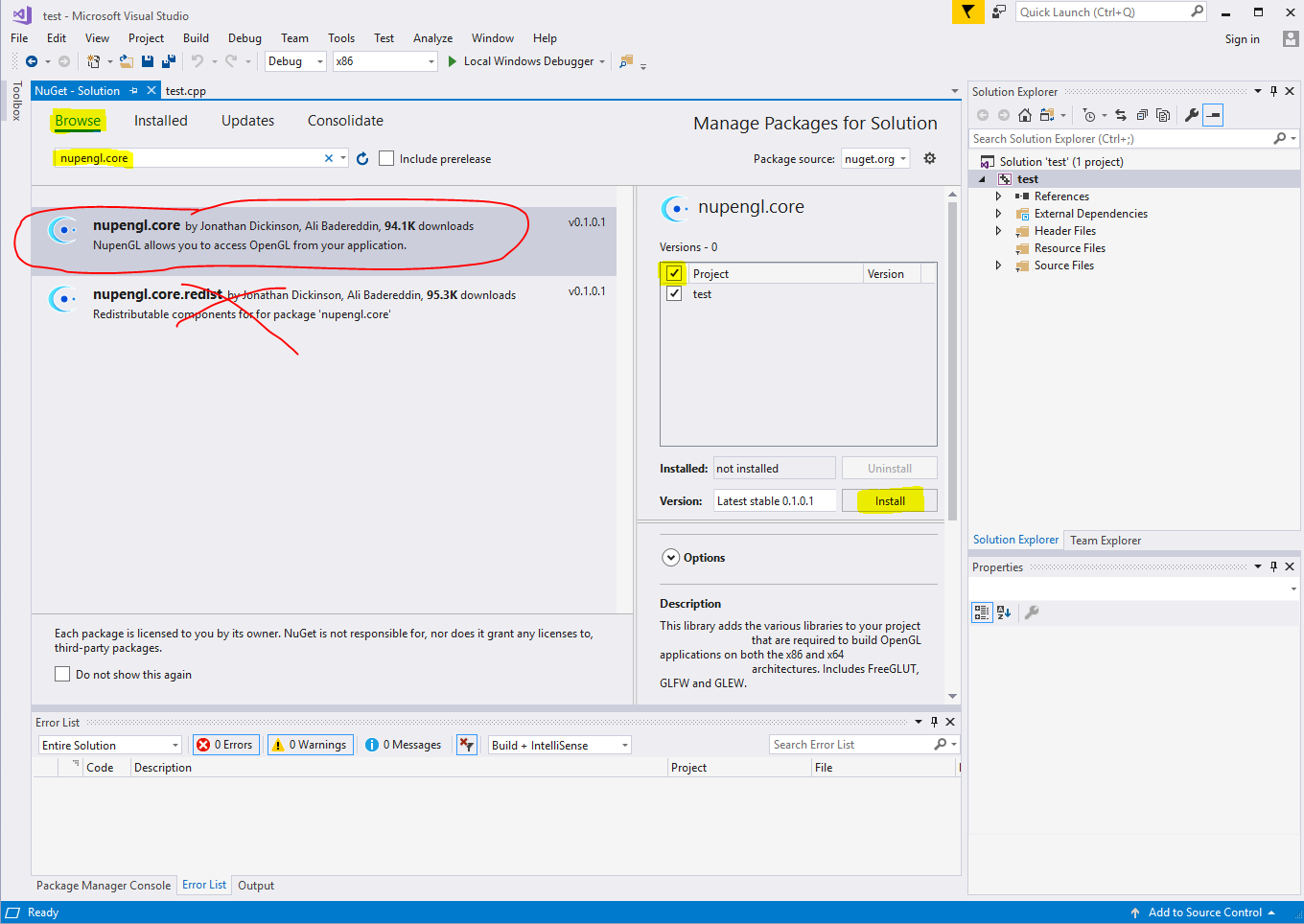Expand the Options section
Viewport: 1304px width, 924px height.
(670, 558)
